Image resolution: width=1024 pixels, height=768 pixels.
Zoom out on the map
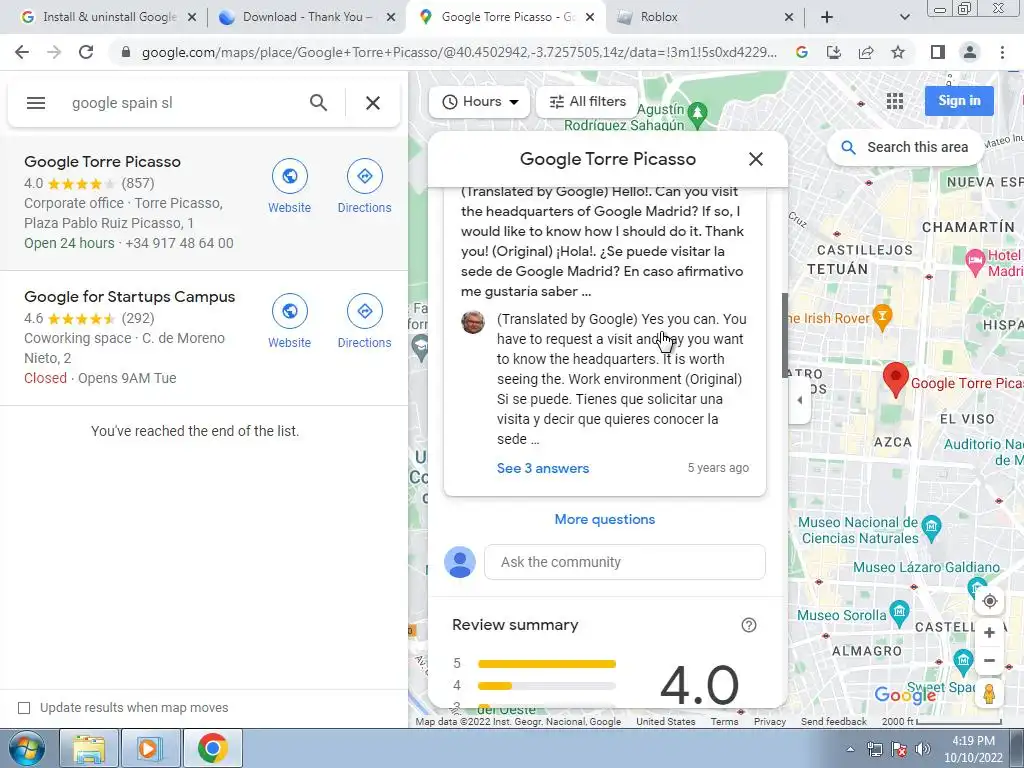pyautogui.click(x=989, y=660)
